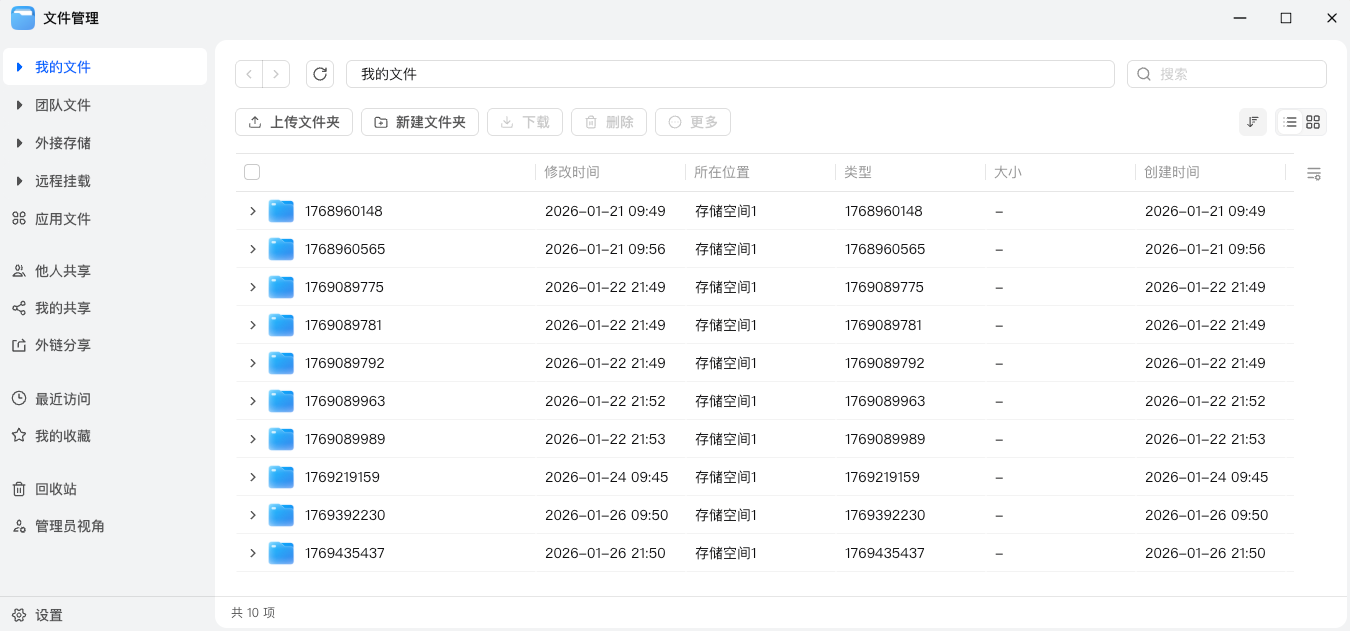
Task: Tick the select-all checkbox in table header
Action: 252,172
